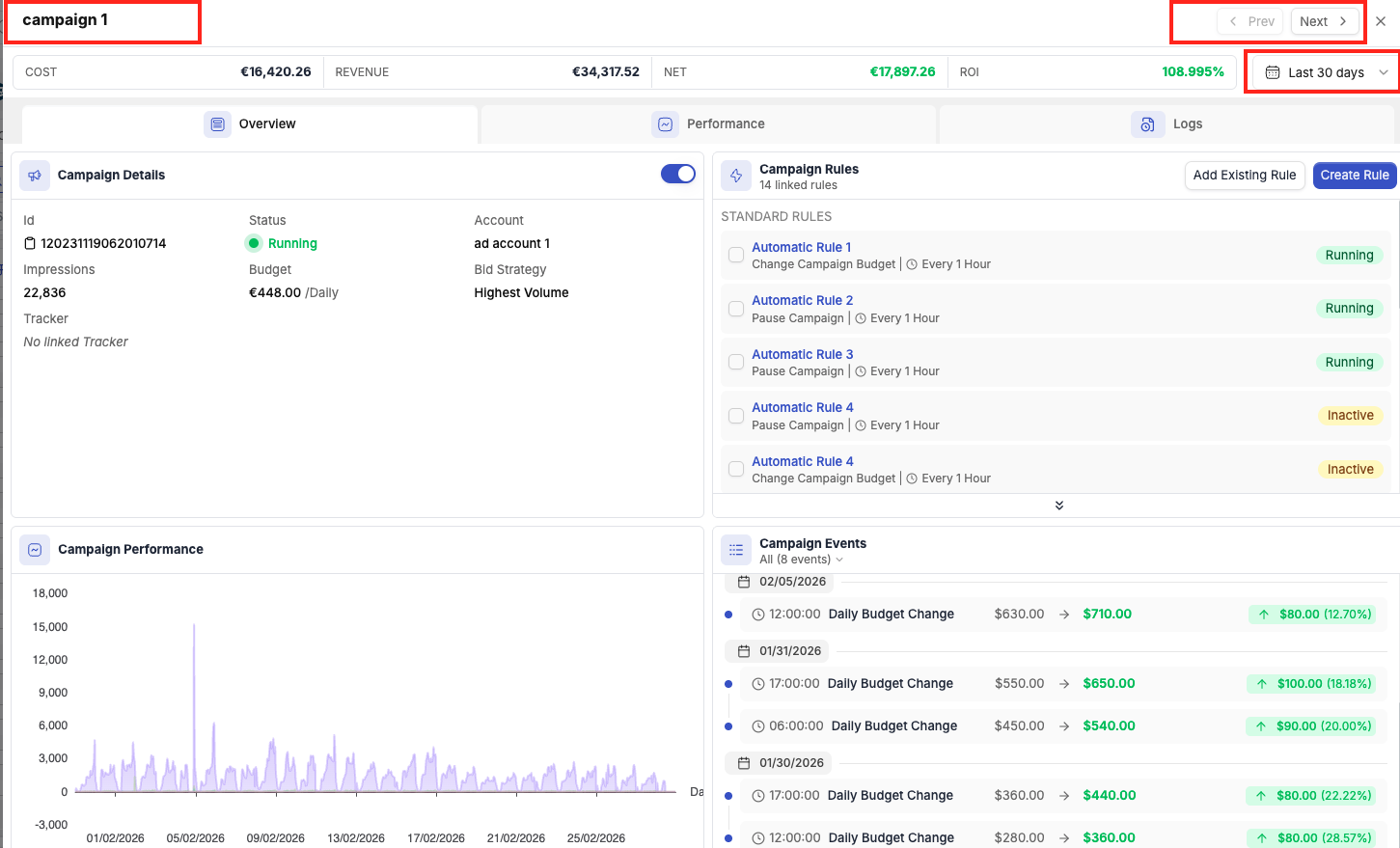
Task: Click the Create Rule button
Action: [x=1354, y=176]
